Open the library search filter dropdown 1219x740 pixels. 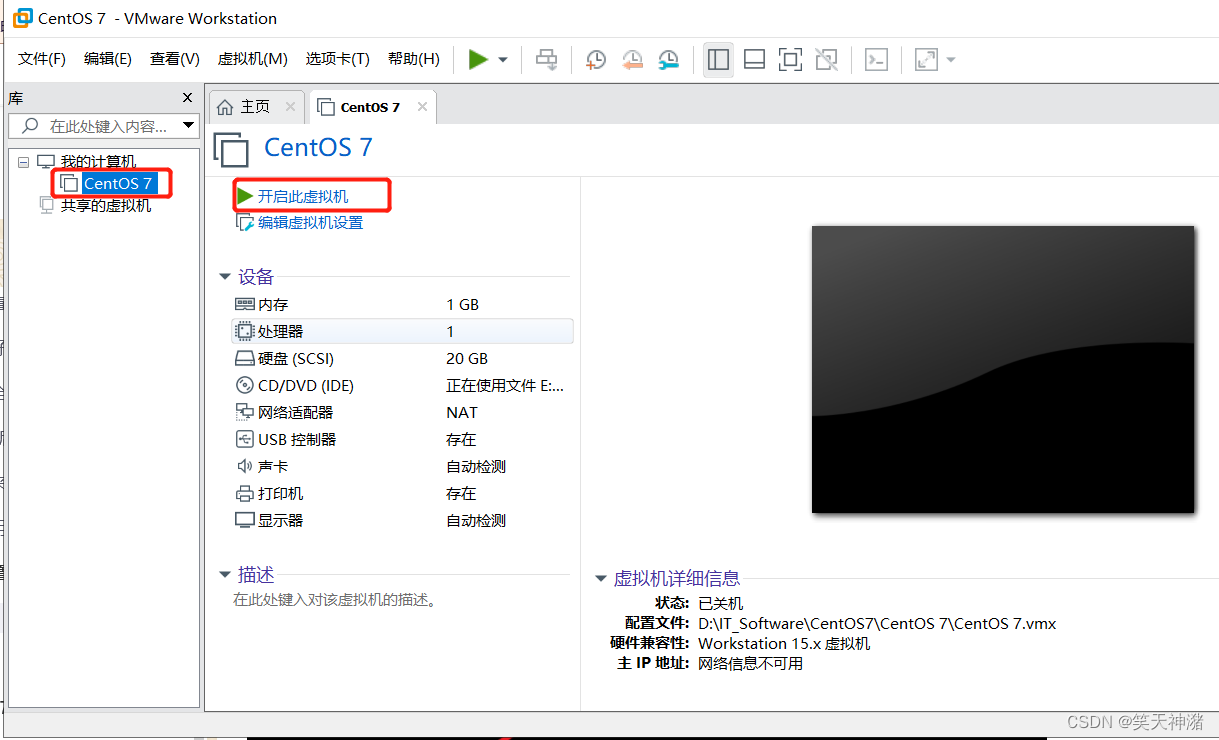[x=189, y=126]
